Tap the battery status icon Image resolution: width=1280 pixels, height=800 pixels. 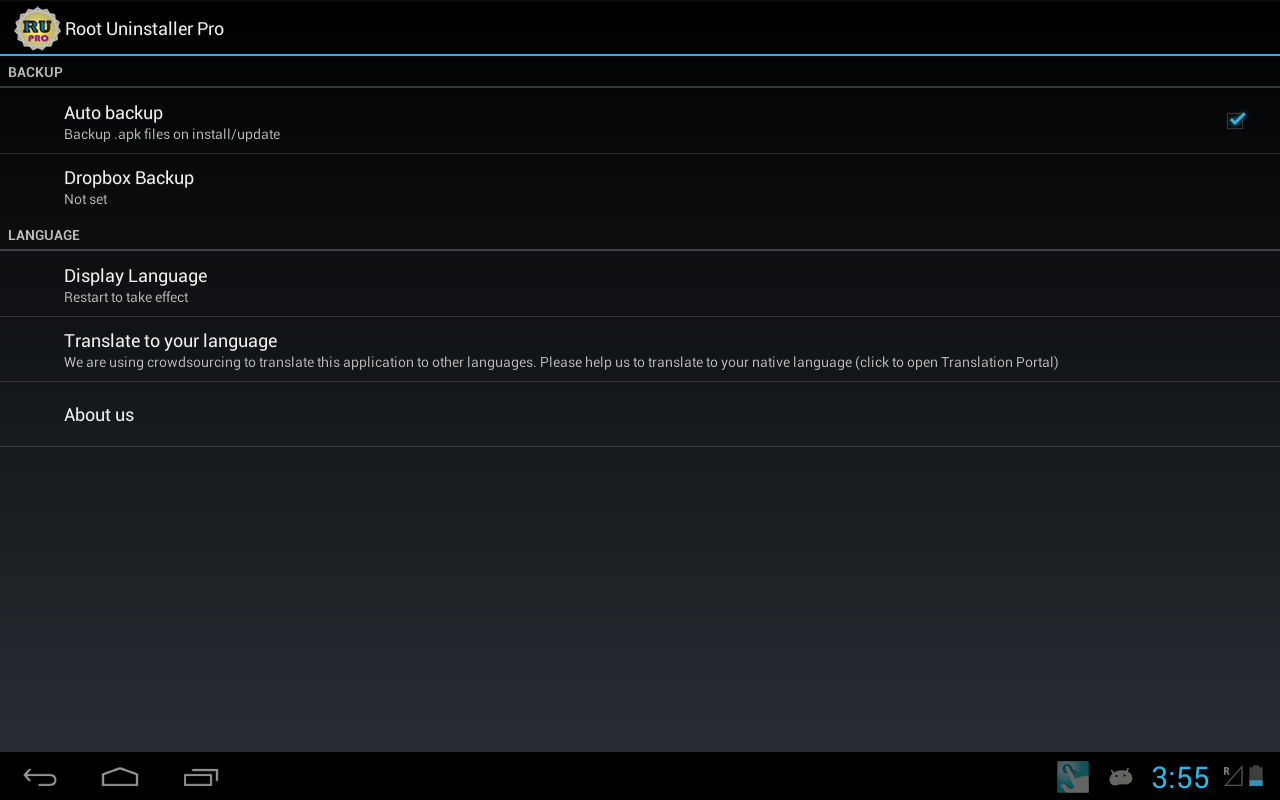tap(1256, 776)
